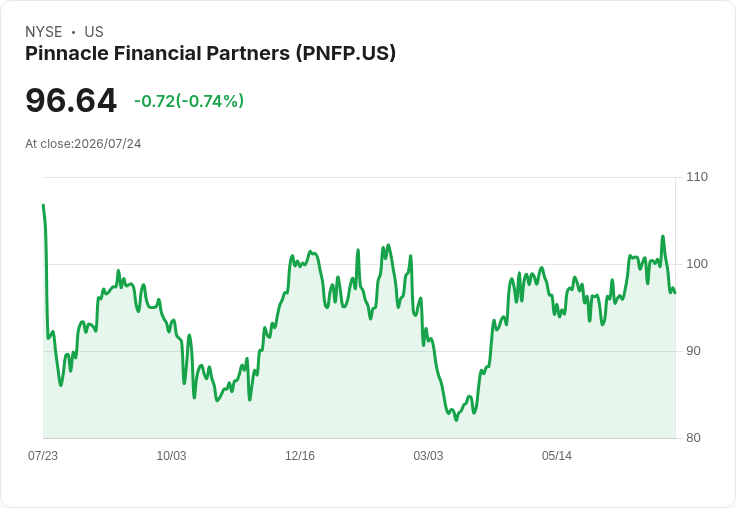Click the 05/14 date label on x-axis

point(557,455)
